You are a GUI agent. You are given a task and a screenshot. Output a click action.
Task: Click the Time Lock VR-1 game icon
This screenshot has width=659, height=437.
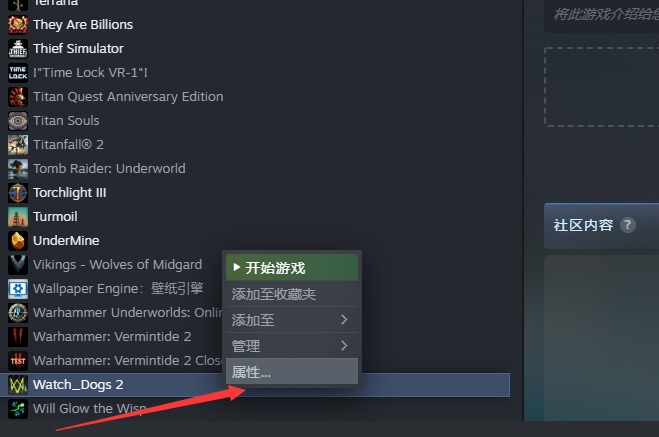coord(18,73)
